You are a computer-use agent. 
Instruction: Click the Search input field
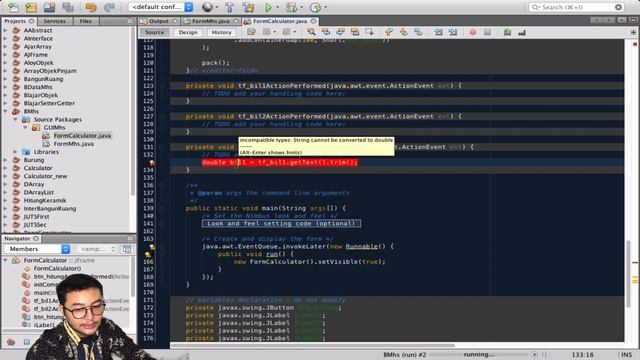tap(577, 7)
